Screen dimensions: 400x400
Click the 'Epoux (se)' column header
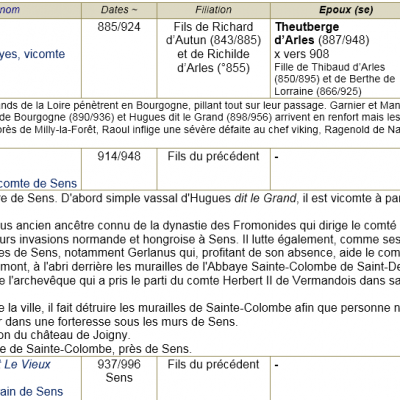346,10
